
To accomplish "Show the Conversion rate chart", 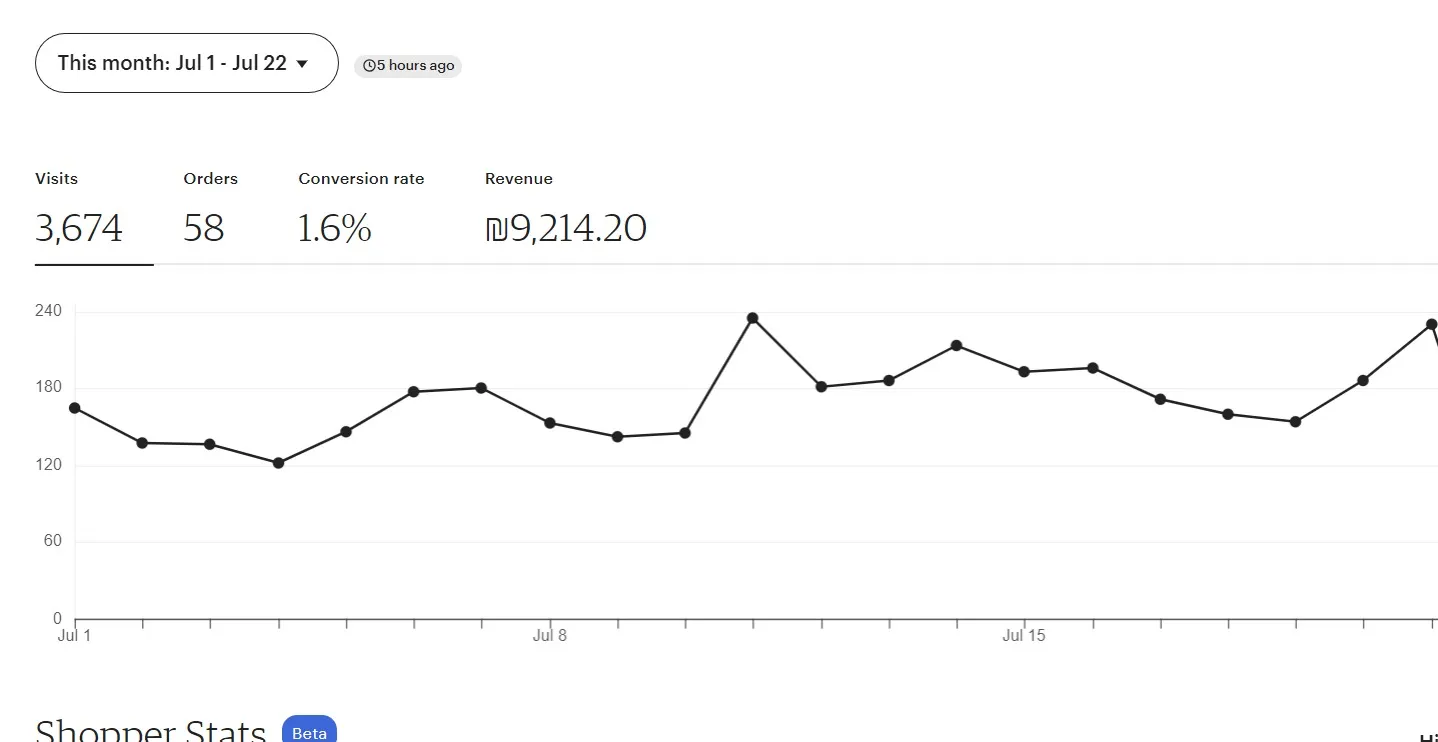I will pos(361,179).
